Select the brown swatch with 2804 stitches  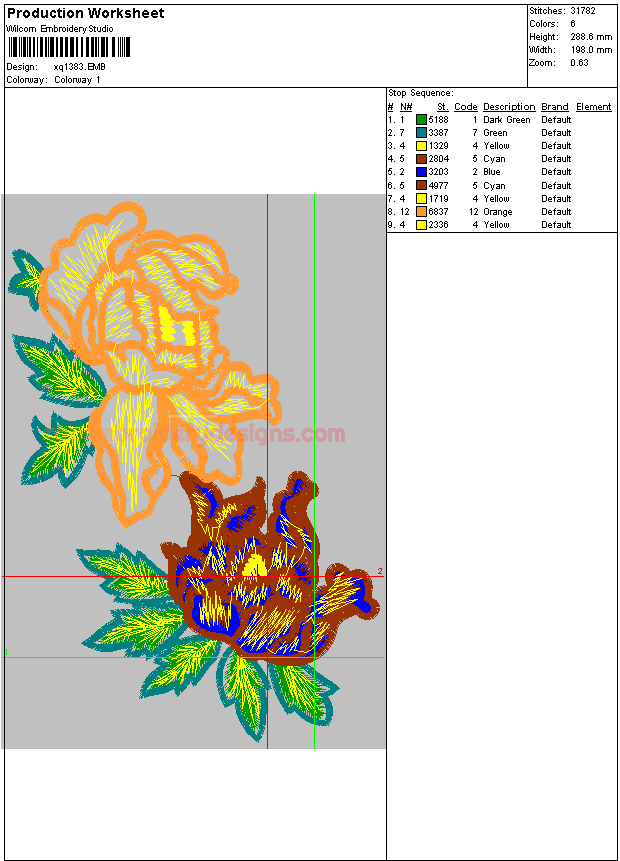[421, 159]
